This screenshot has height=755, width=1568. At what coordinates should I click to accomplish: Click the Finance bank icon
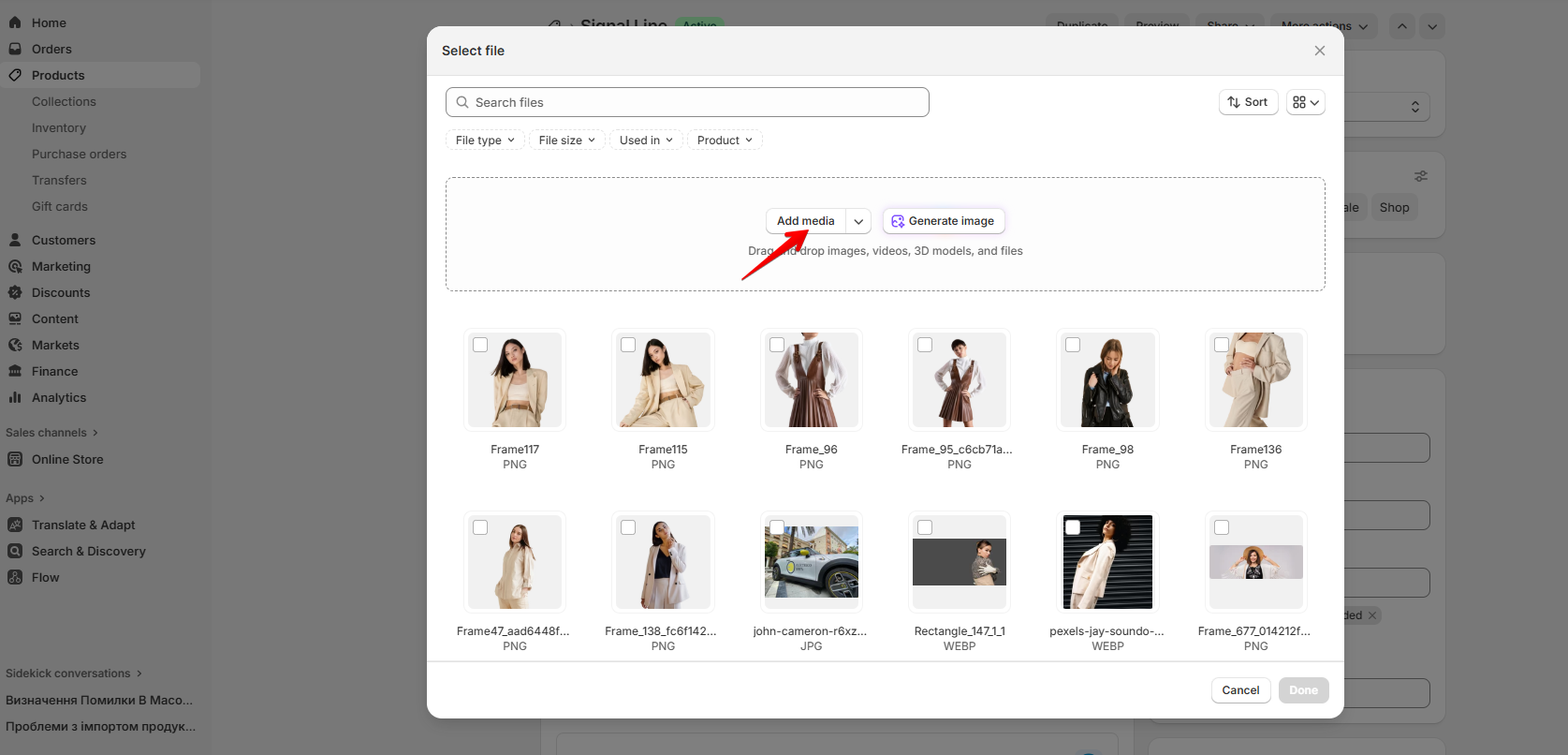click(15, 371)
